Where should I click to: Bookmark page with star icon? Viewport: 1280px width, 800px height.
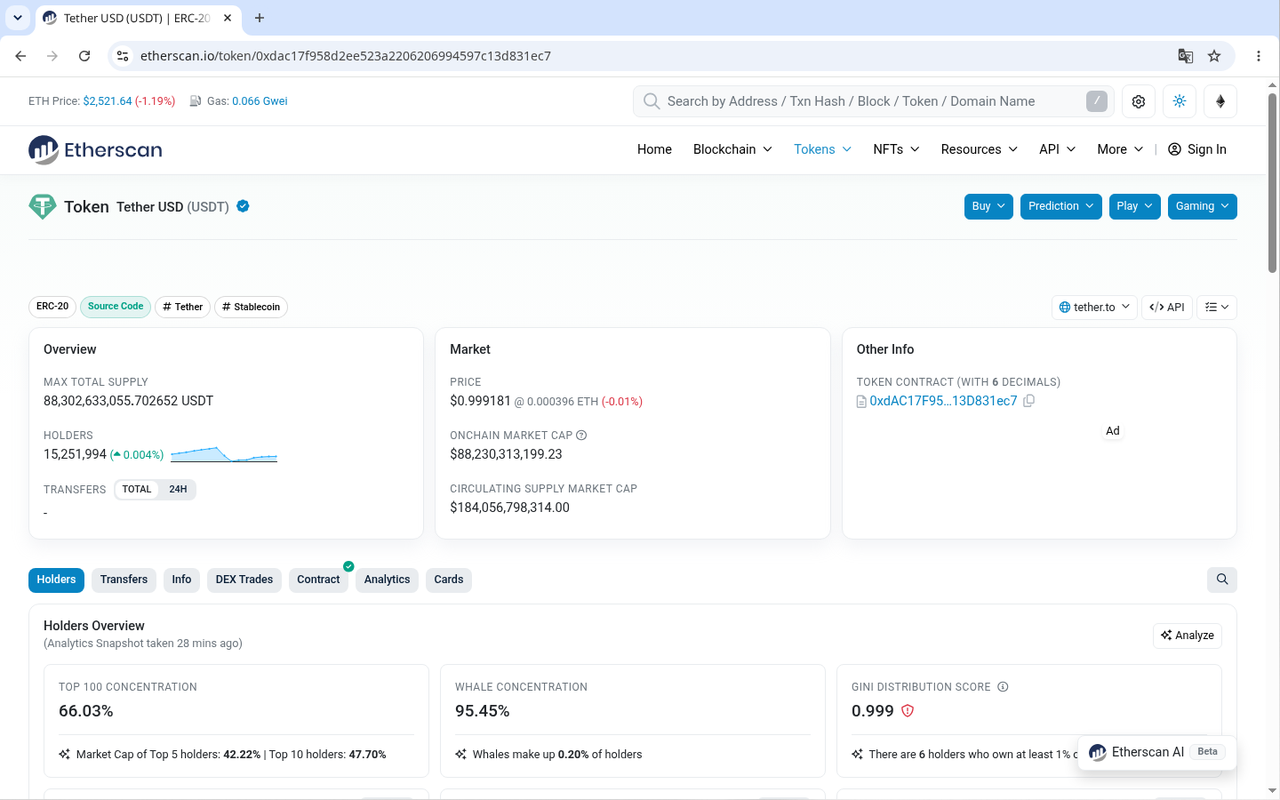pyautogui.click(x=1214, y=56)
